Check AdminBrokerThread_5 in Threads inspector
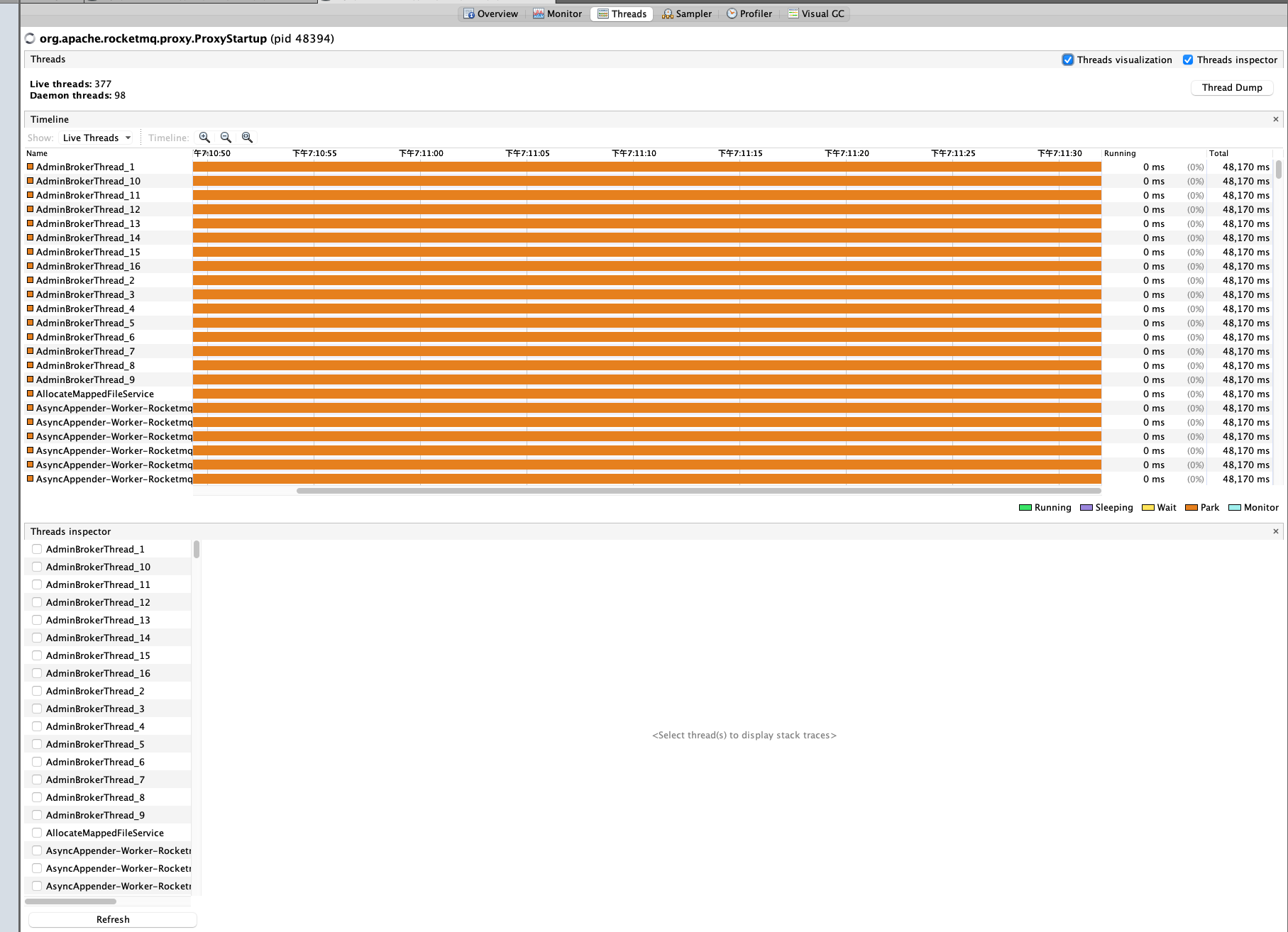The height and width of the screenshot is (932, 1288). (37, 744)
